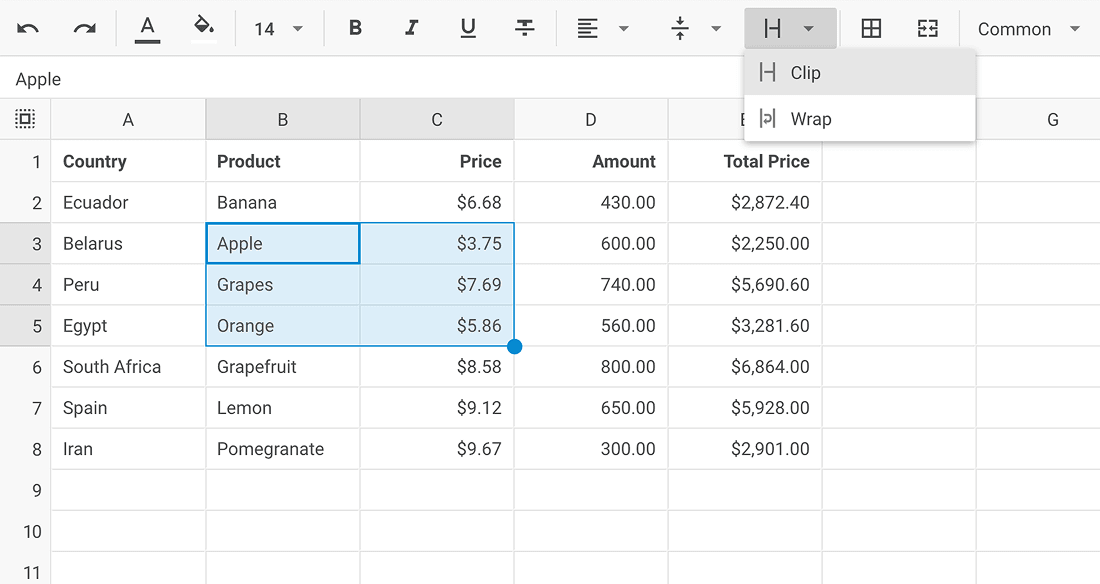Toggle italic formatting
Viewport: 1100px width, 584px height.
coord(412,28)
